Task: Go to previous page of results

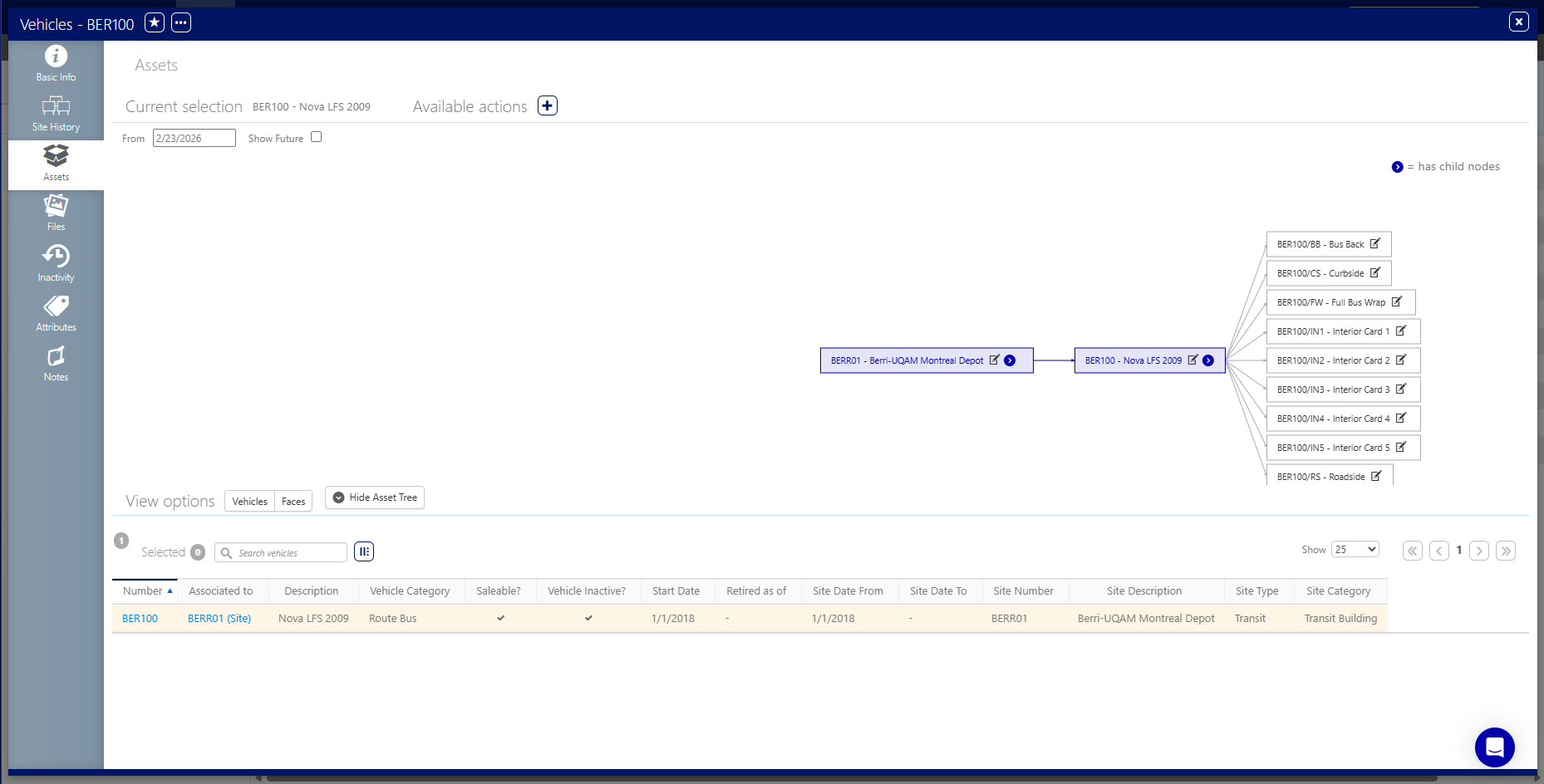Action: pyautogui.click(x=1439, y=551)
